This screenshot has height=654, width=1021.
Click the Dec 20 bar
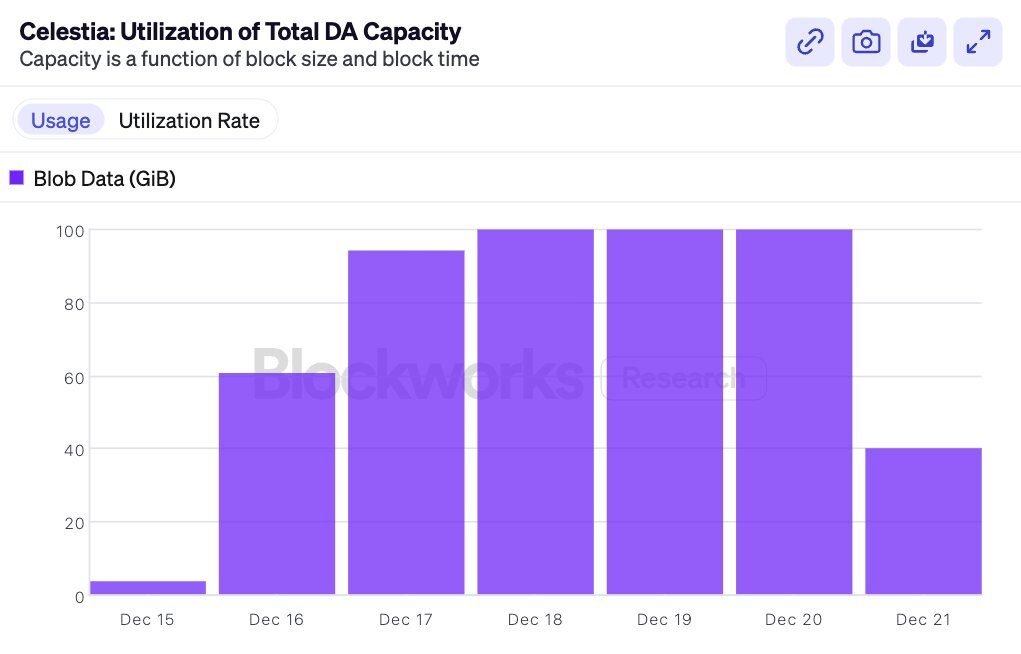click(x=794, y=412)
